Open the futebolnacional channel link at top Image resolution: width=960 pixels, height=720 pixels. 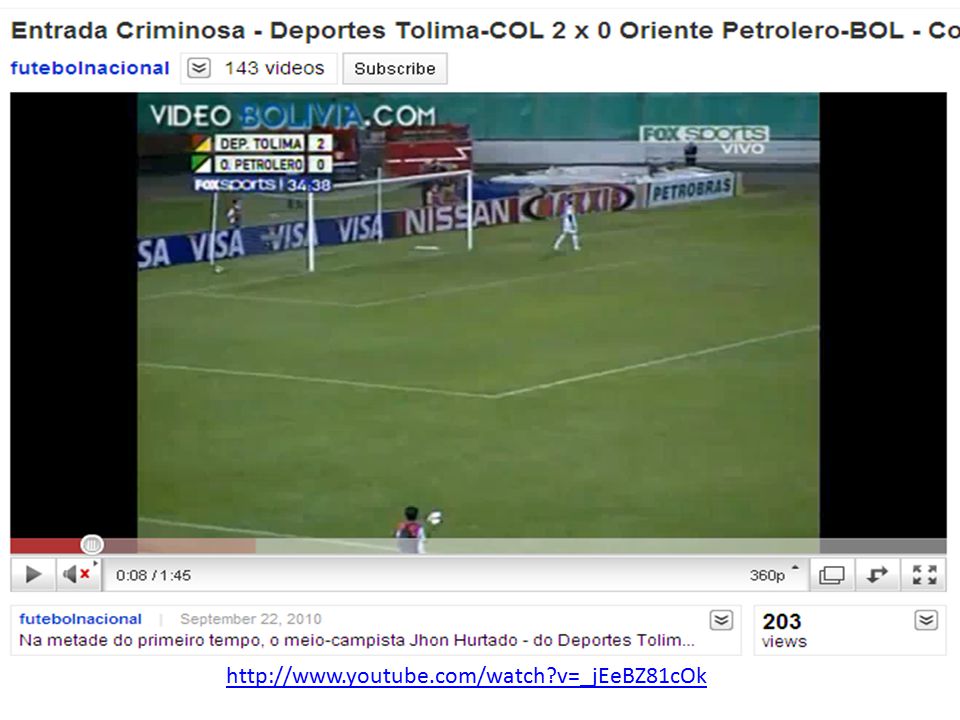[90, 68]
